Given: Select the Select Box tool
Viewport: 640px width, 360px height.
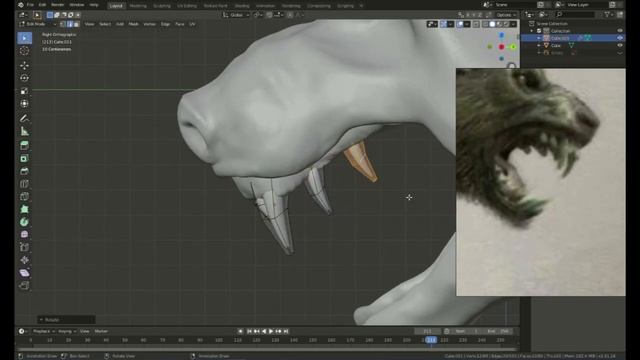Looking at the screenshot, I should pyautogui.click(x=24, y=38).
